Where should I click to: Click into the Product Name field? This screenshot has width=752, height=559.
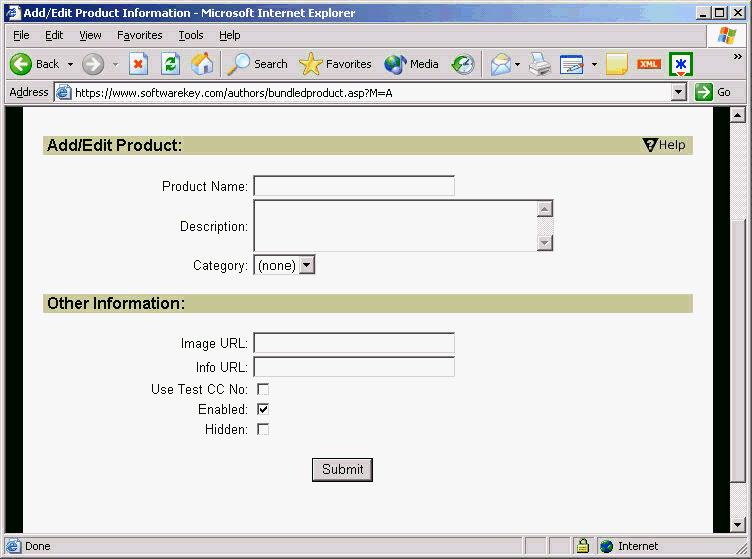tap(353, 186)
